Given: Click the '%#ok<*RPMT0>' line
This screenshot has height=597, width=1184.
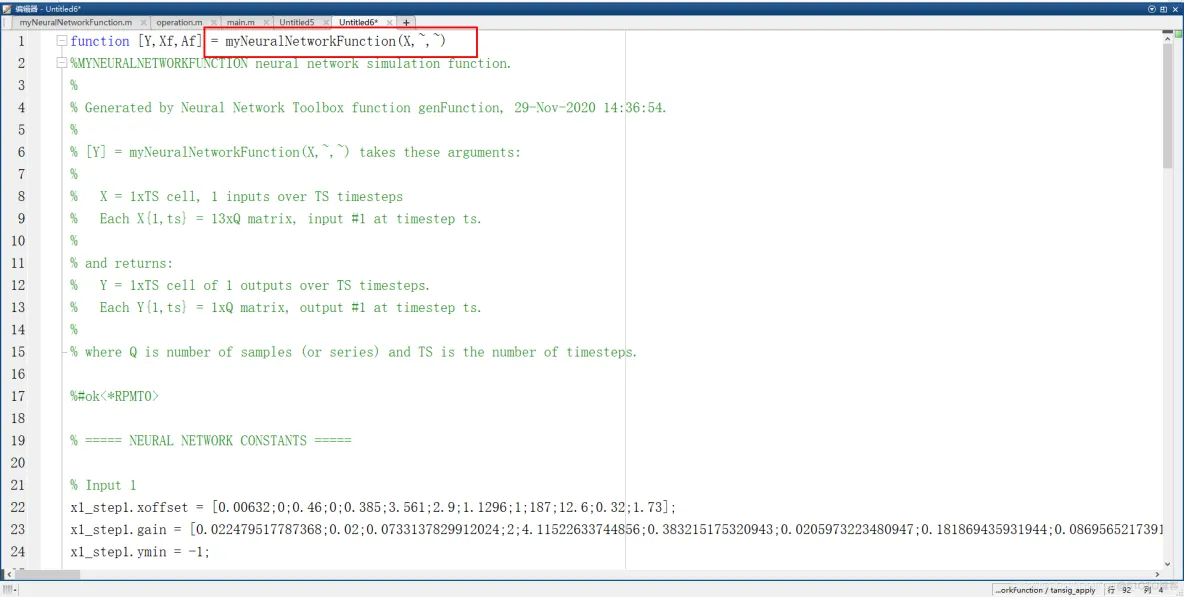Looking at the screenshot, I should 115,396.
